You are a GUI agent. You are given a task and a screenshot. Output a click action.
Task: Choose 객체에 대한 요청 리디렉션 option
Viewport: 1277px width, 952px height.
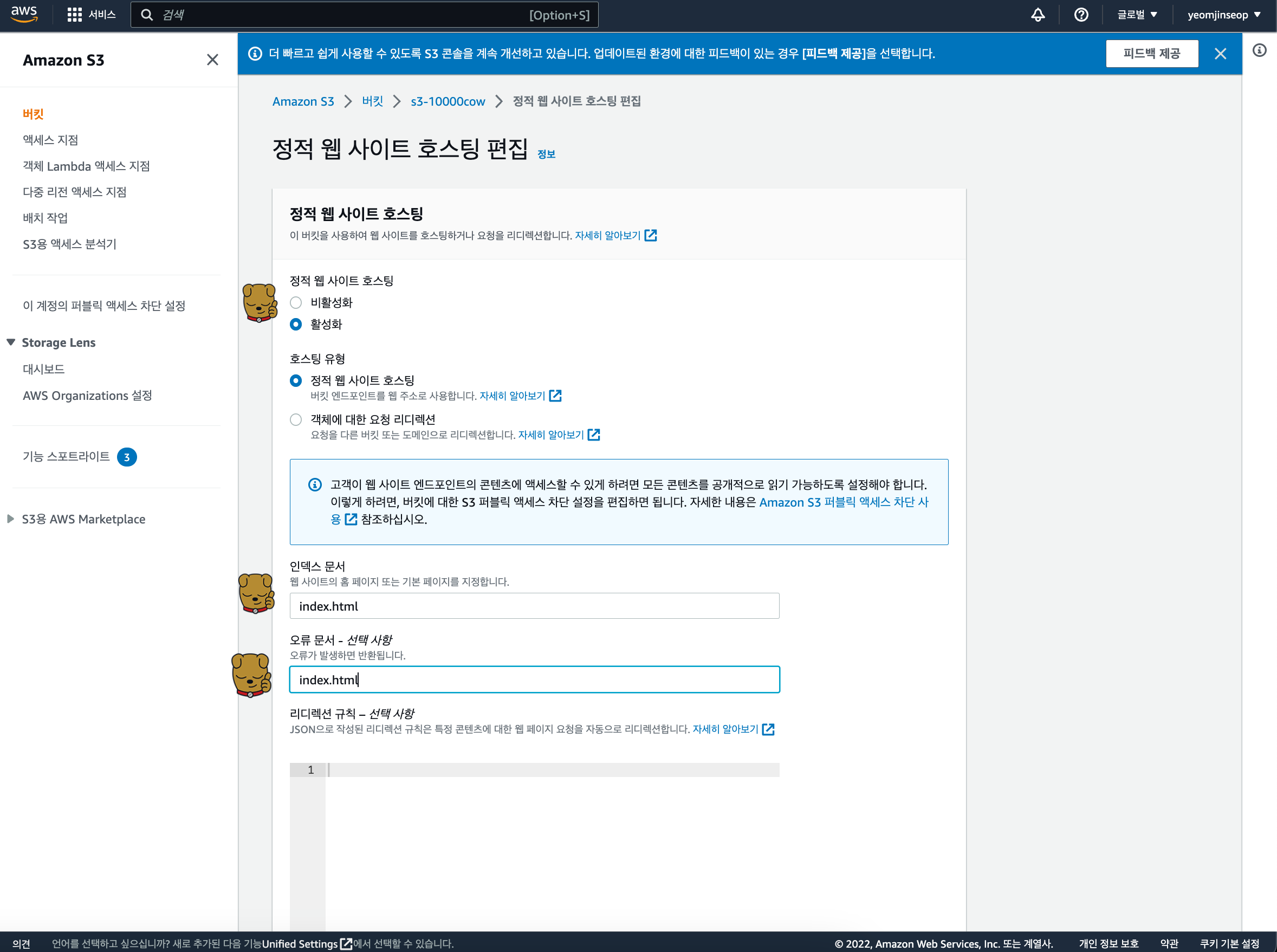tap(296, 419)
